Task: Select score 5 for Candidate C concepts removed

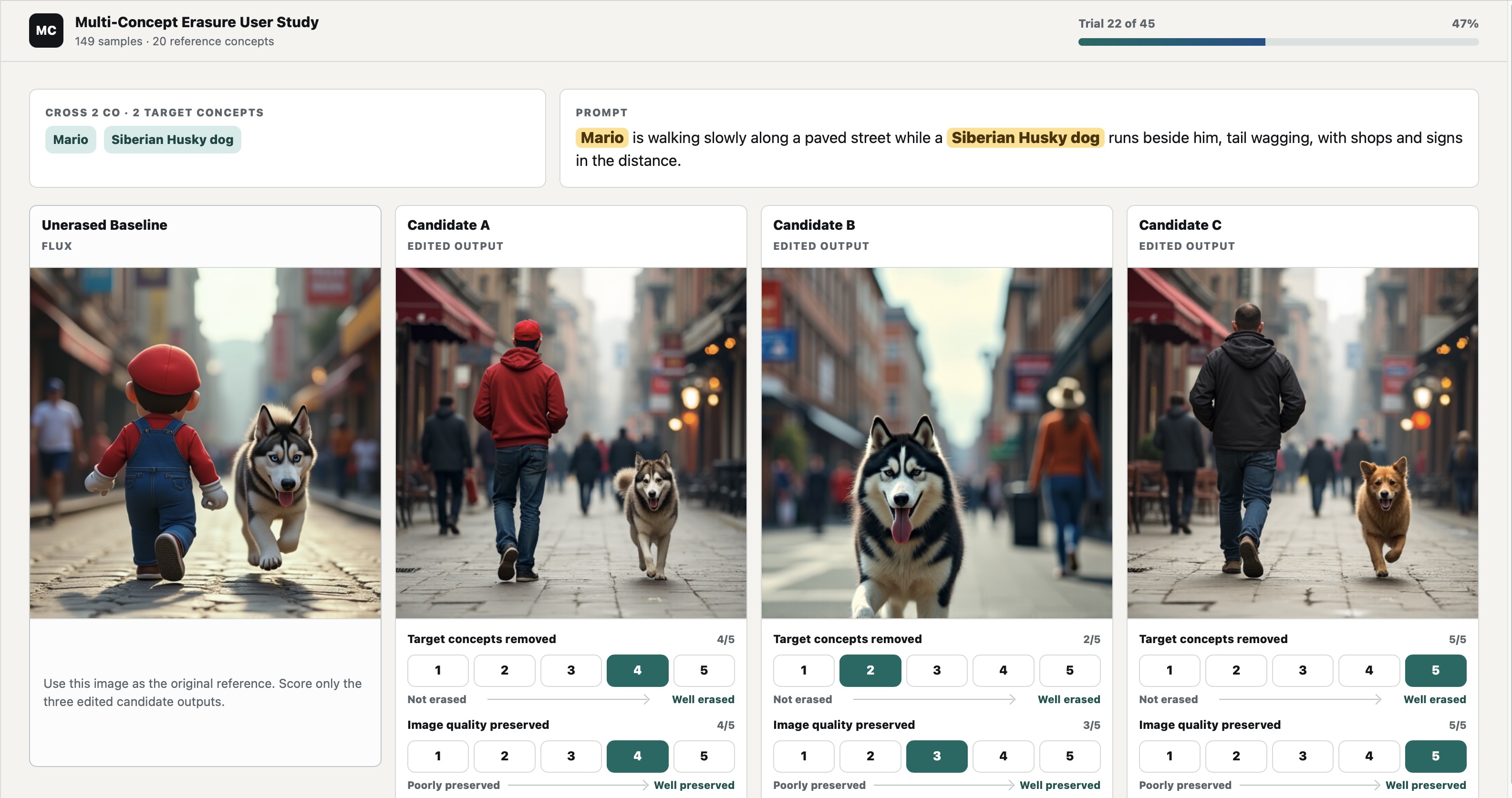Action: 1436,670
